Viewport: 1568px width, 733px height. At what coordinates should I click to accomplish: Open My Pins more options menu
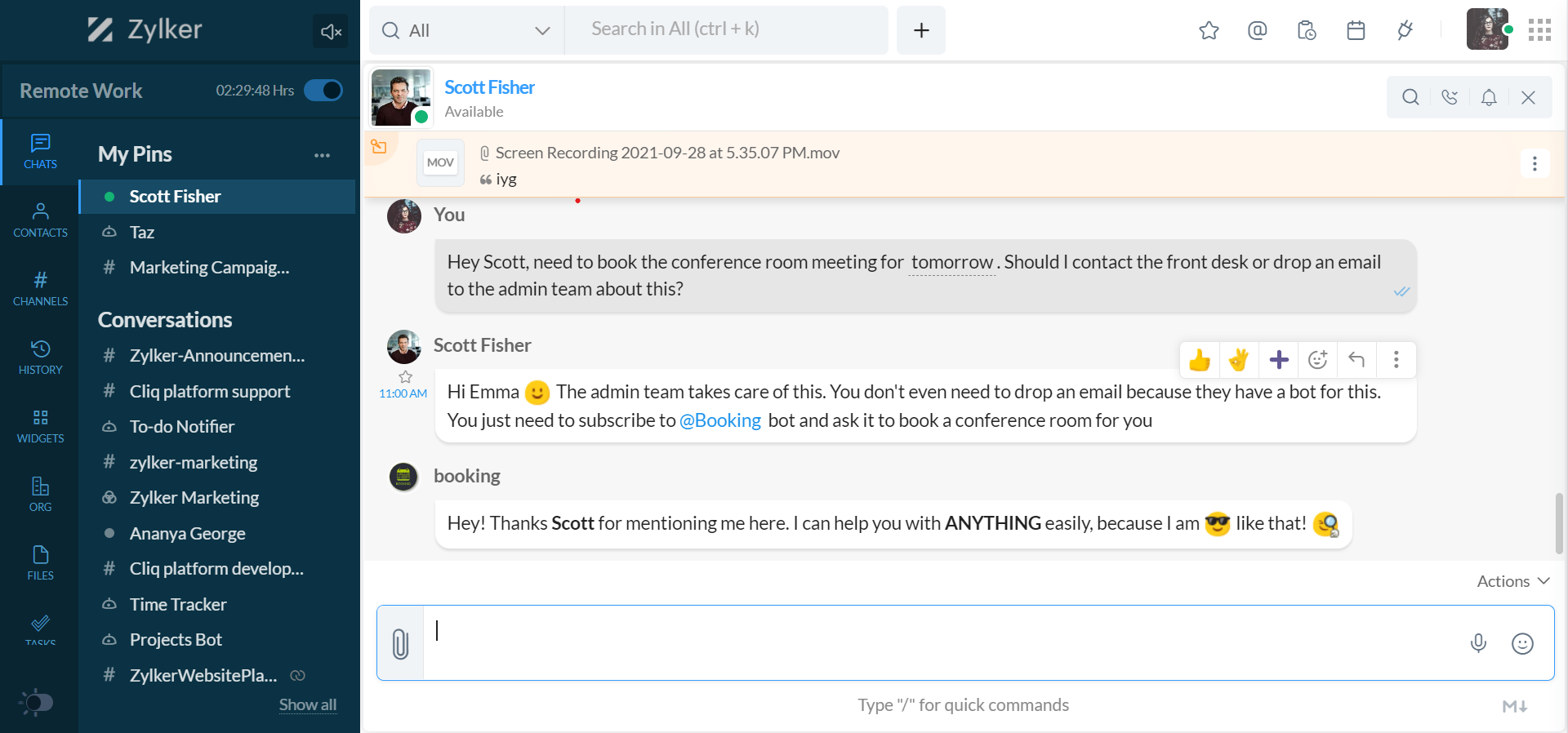323,155
